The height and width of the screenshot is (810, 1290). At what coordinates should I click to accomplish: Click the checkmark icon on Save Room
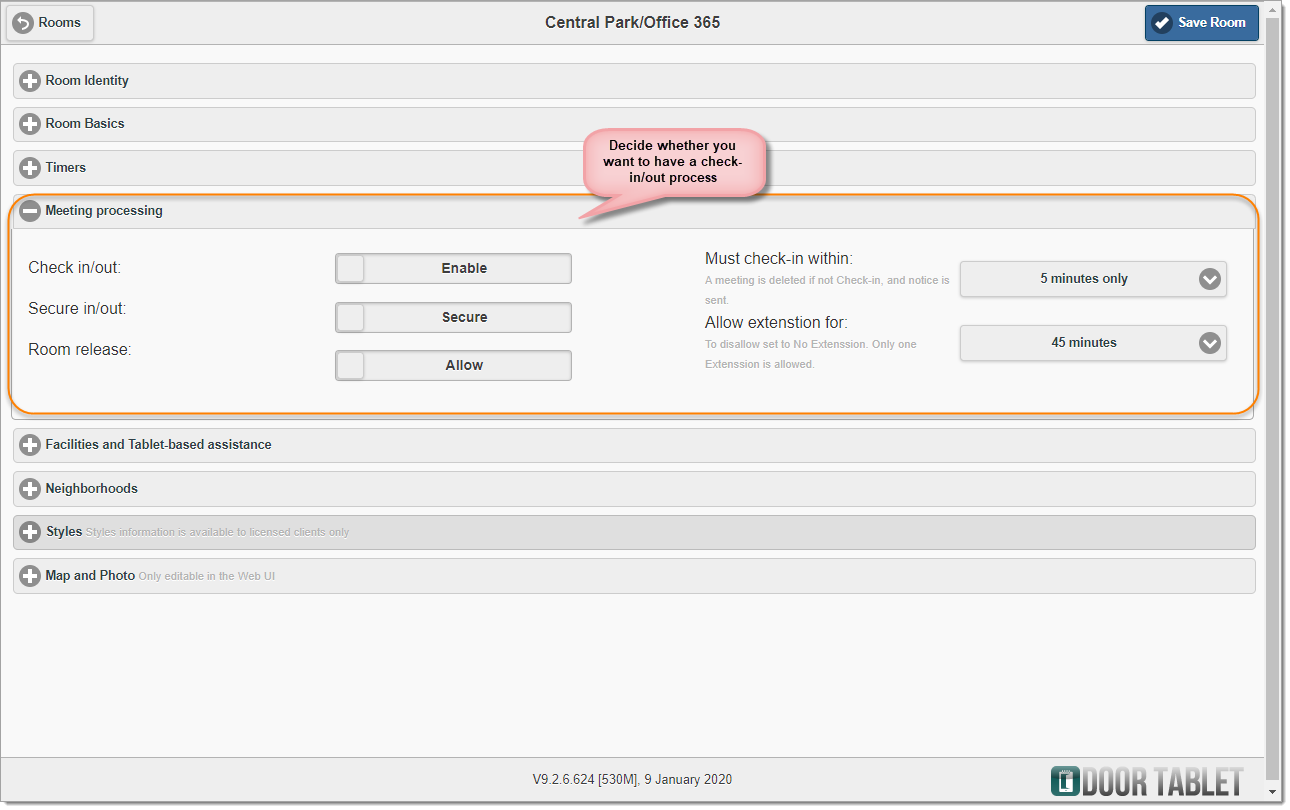click(x=1162, y=23)
